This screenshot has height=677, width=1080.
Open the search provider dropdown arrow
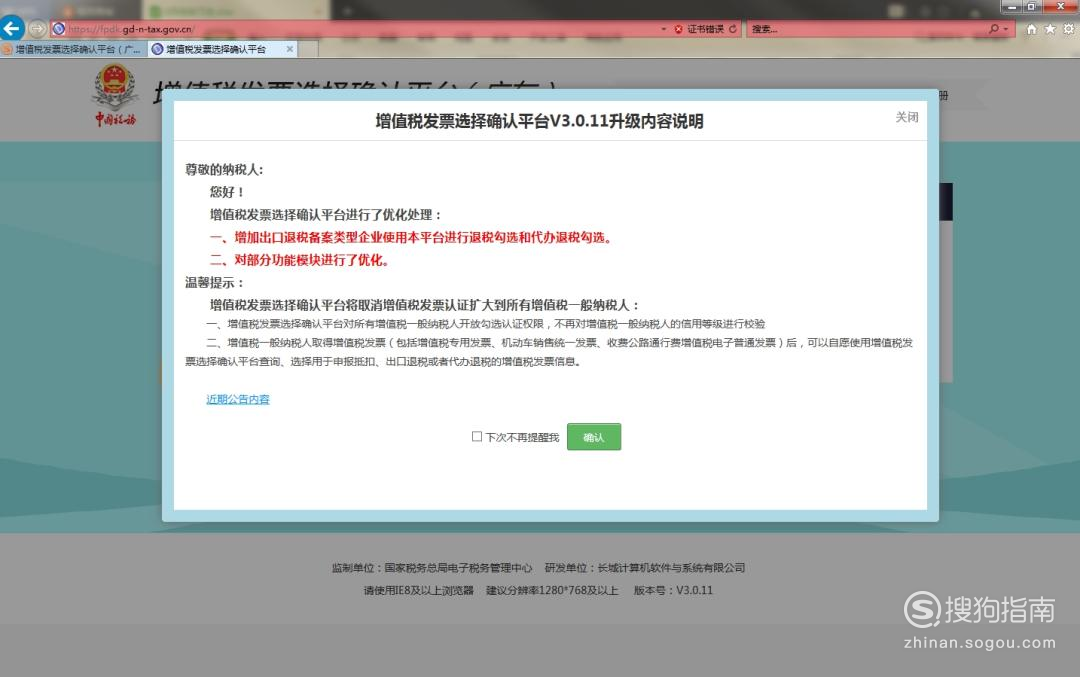[1006, 29]
